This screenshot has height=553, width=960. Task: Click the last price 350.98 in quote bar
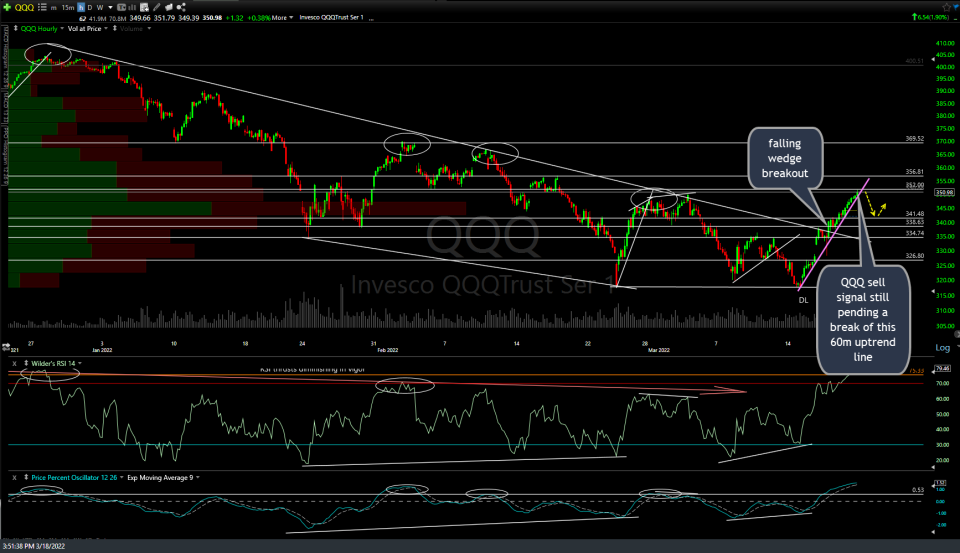pos(212,18)
